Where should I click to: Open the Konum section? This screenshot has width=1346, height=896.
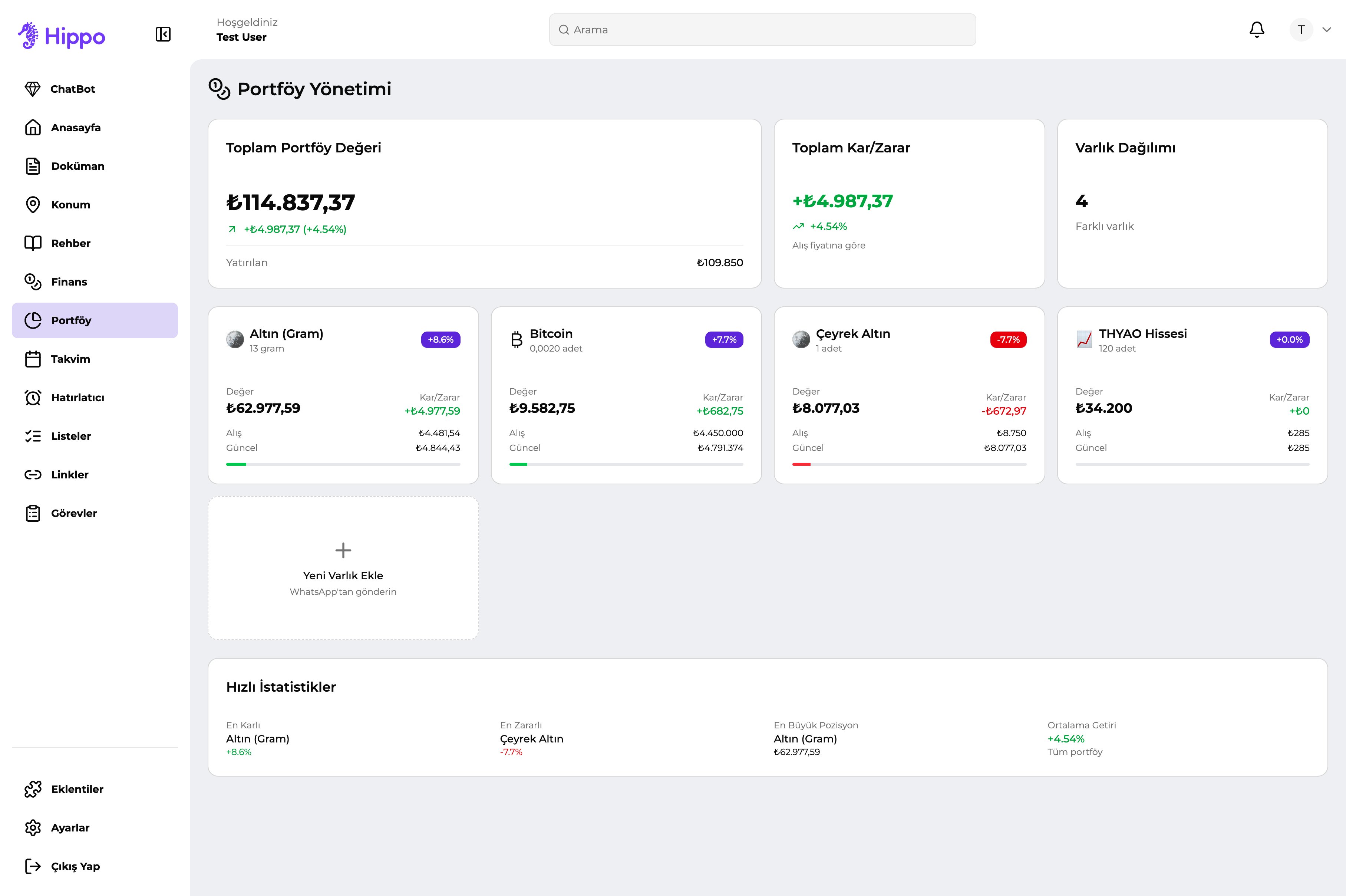coord(70,204)
